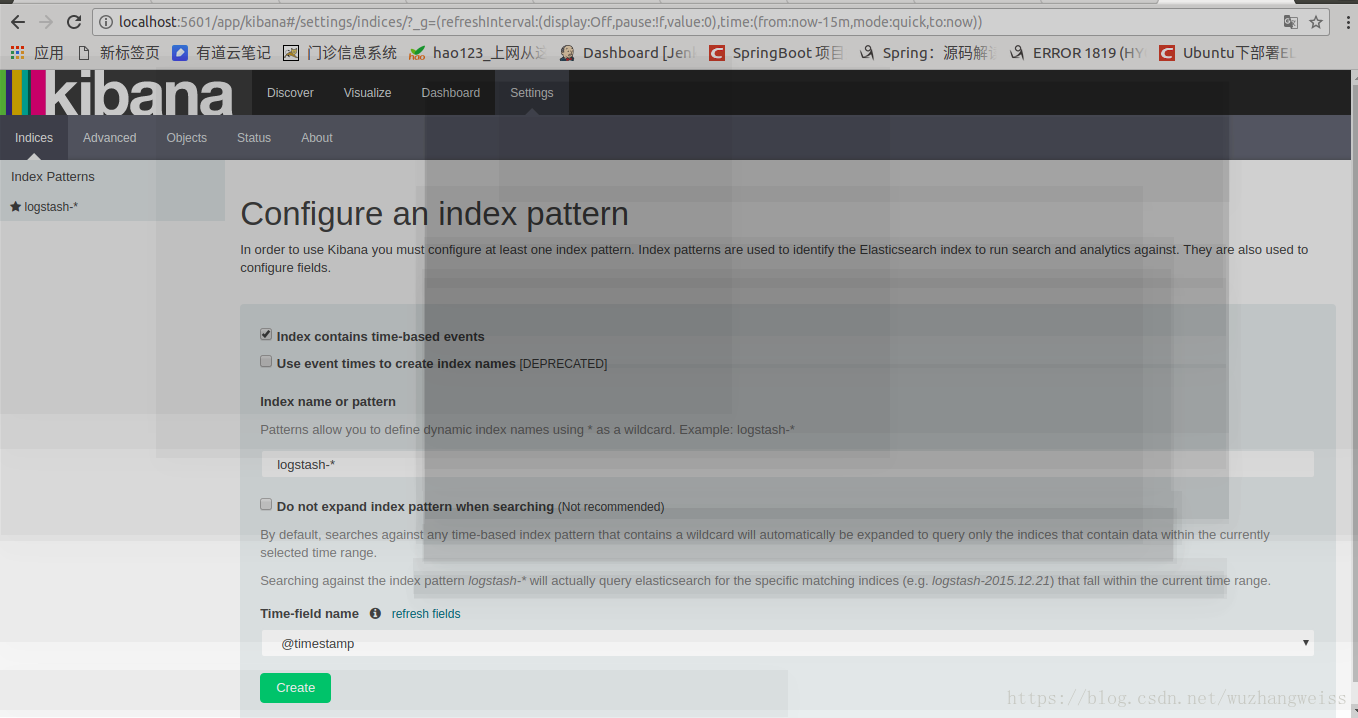Open the 新标签页 bookmark
1358x718 pixels.
[x=118, y=52]
